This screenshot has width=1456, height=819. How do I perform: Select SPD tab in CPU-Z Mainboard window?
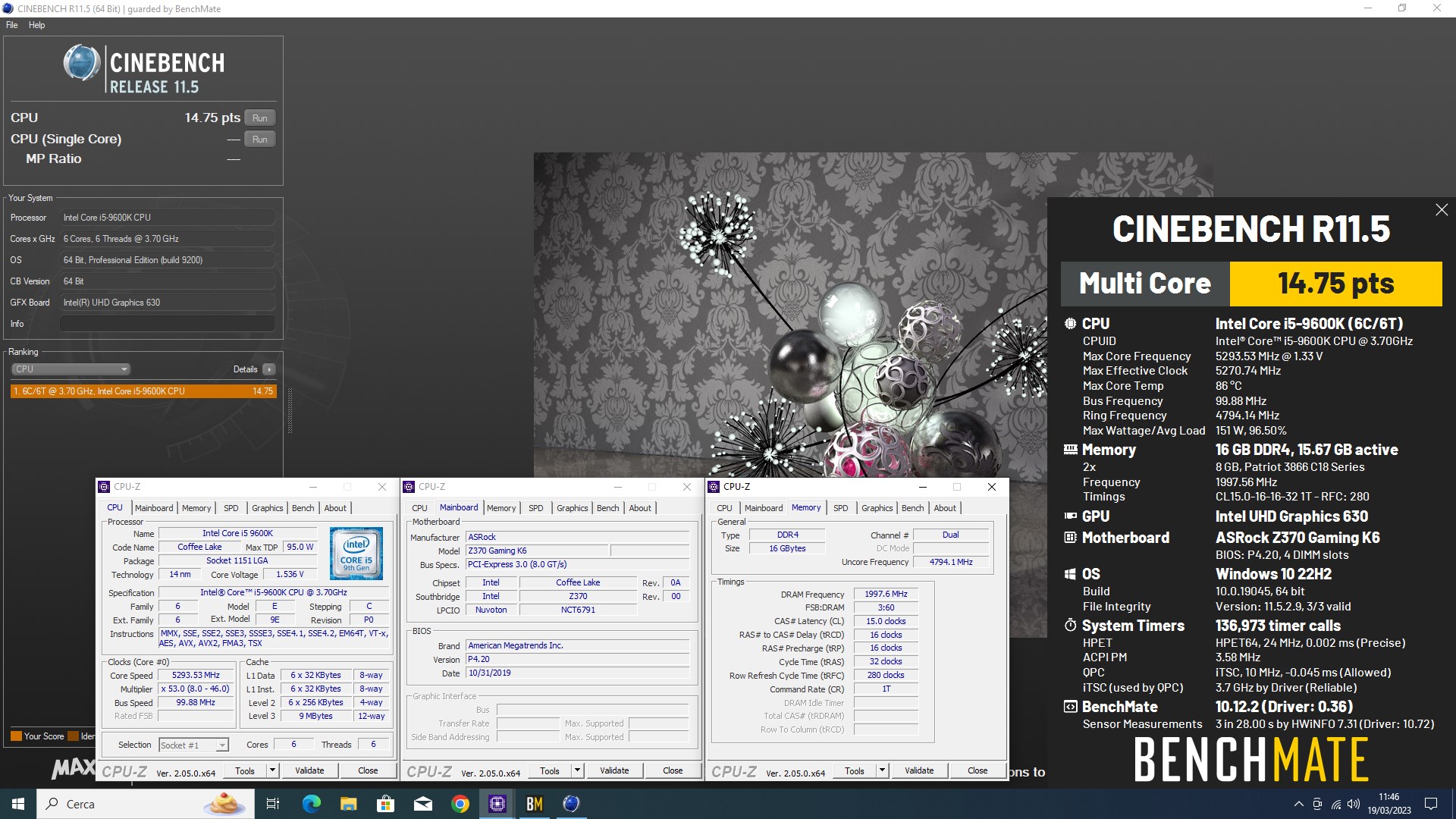click(x=535, y=508)
